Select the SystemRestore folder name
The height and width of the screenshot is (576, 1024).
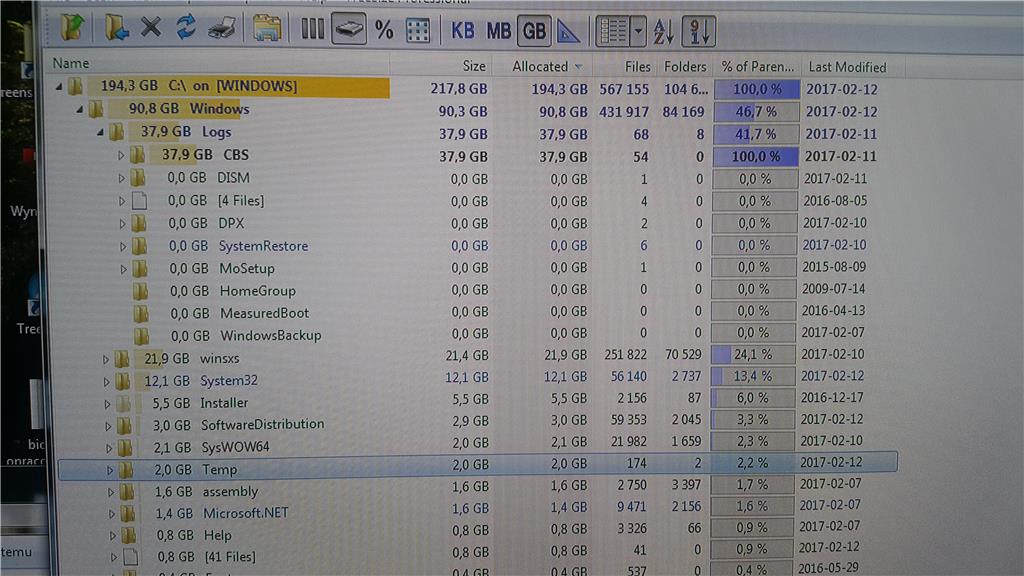pos(263,246)
